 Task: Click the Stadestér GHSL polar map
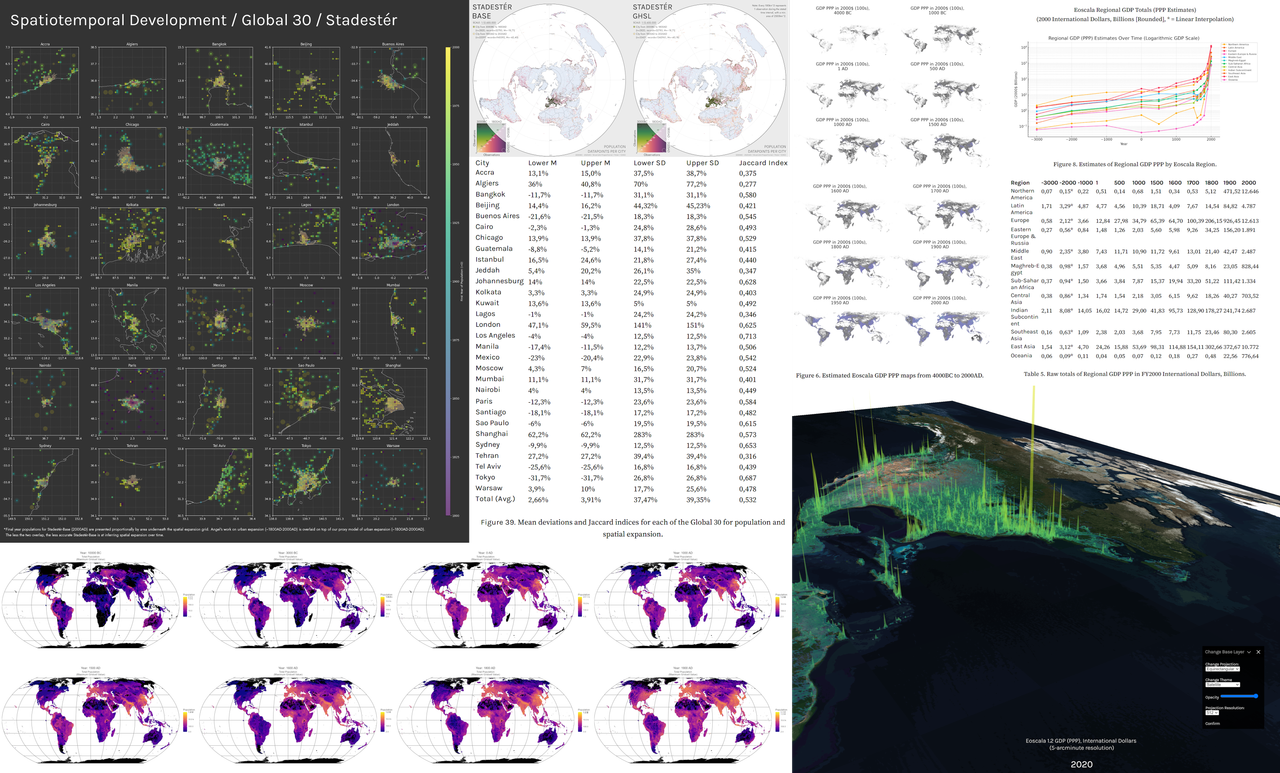710,78
